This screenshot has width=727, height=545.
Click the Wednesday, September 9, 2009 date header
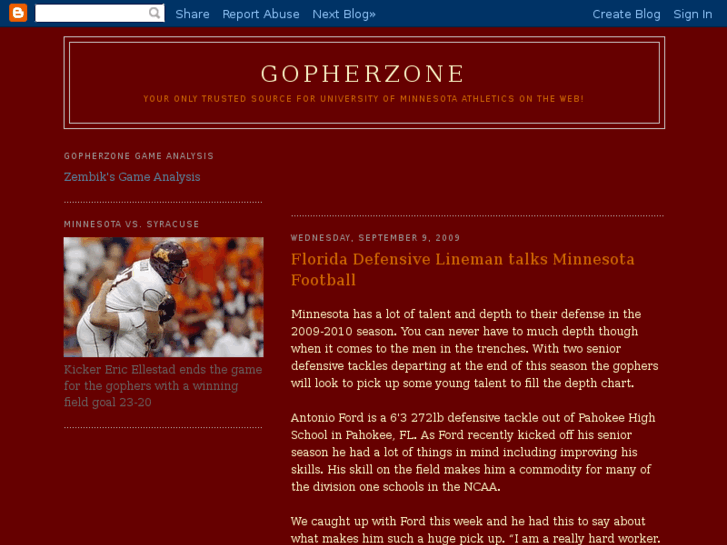click(x=376, y=238)
